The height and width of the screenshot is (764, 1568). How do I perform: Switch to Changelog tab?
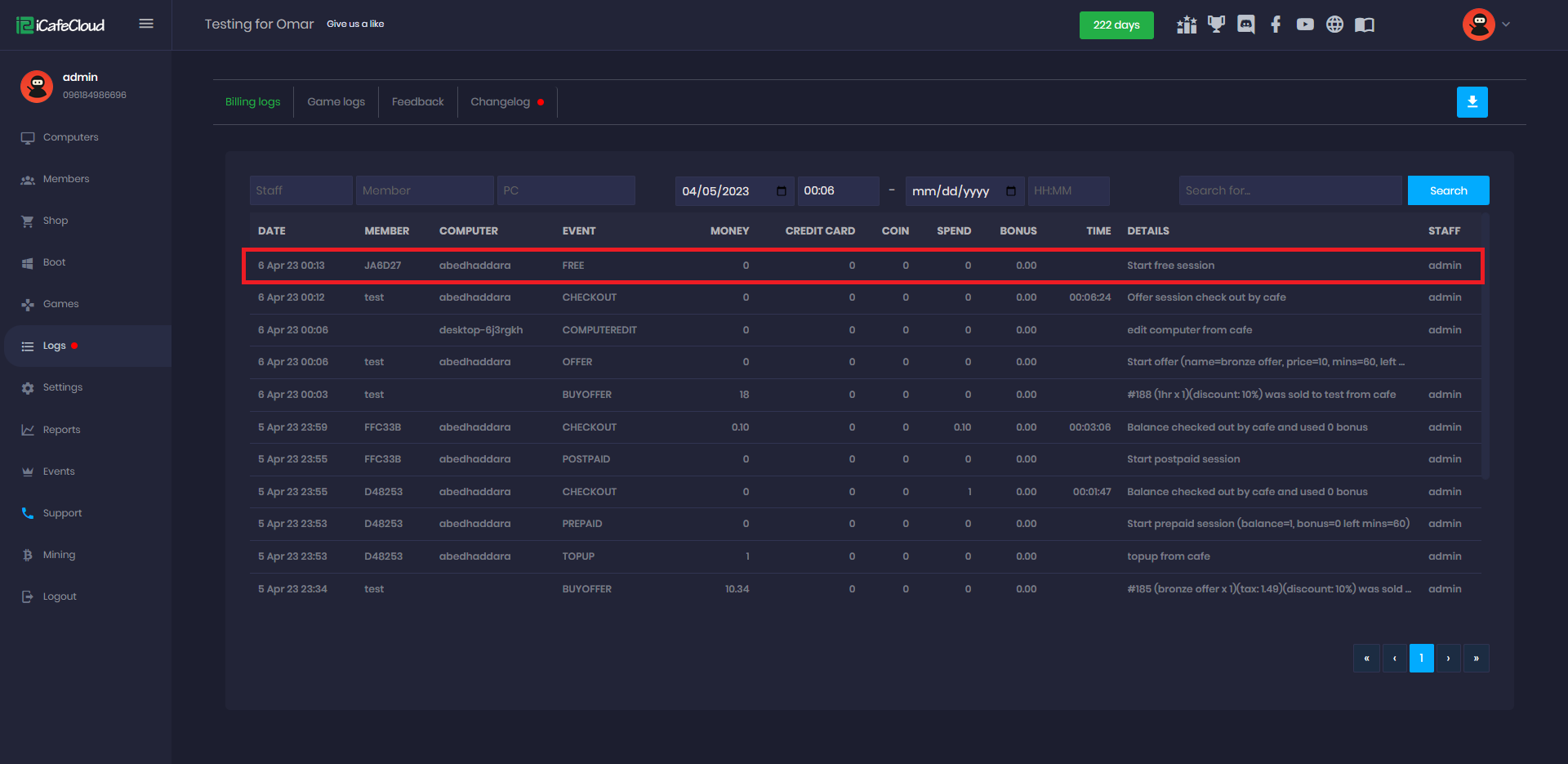click(x=500, y=102)
